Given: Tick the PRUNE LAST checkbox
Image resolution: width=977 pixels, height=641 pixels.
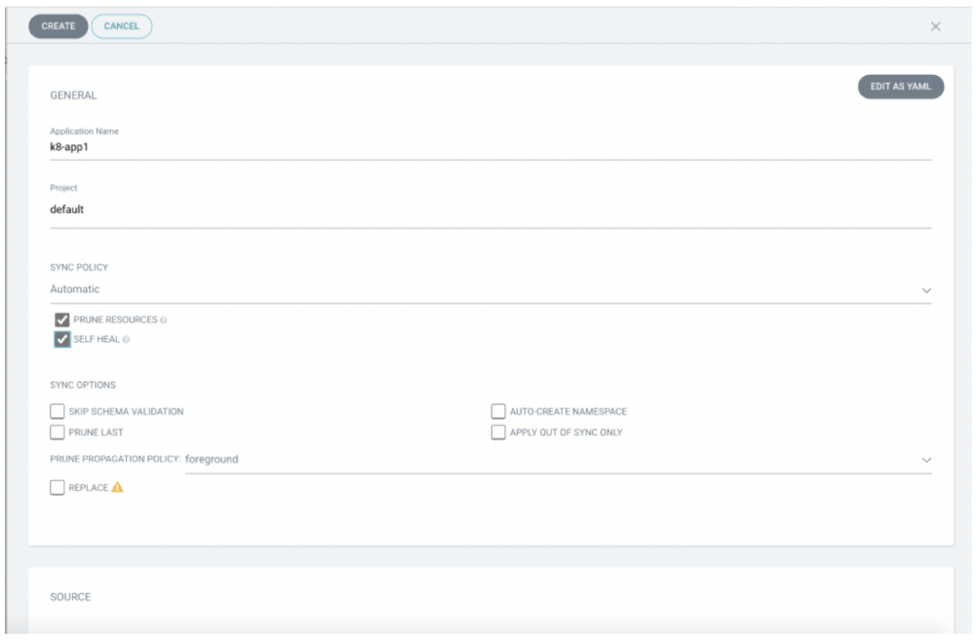Looking at the screenshot, I should tap(58, 432).
